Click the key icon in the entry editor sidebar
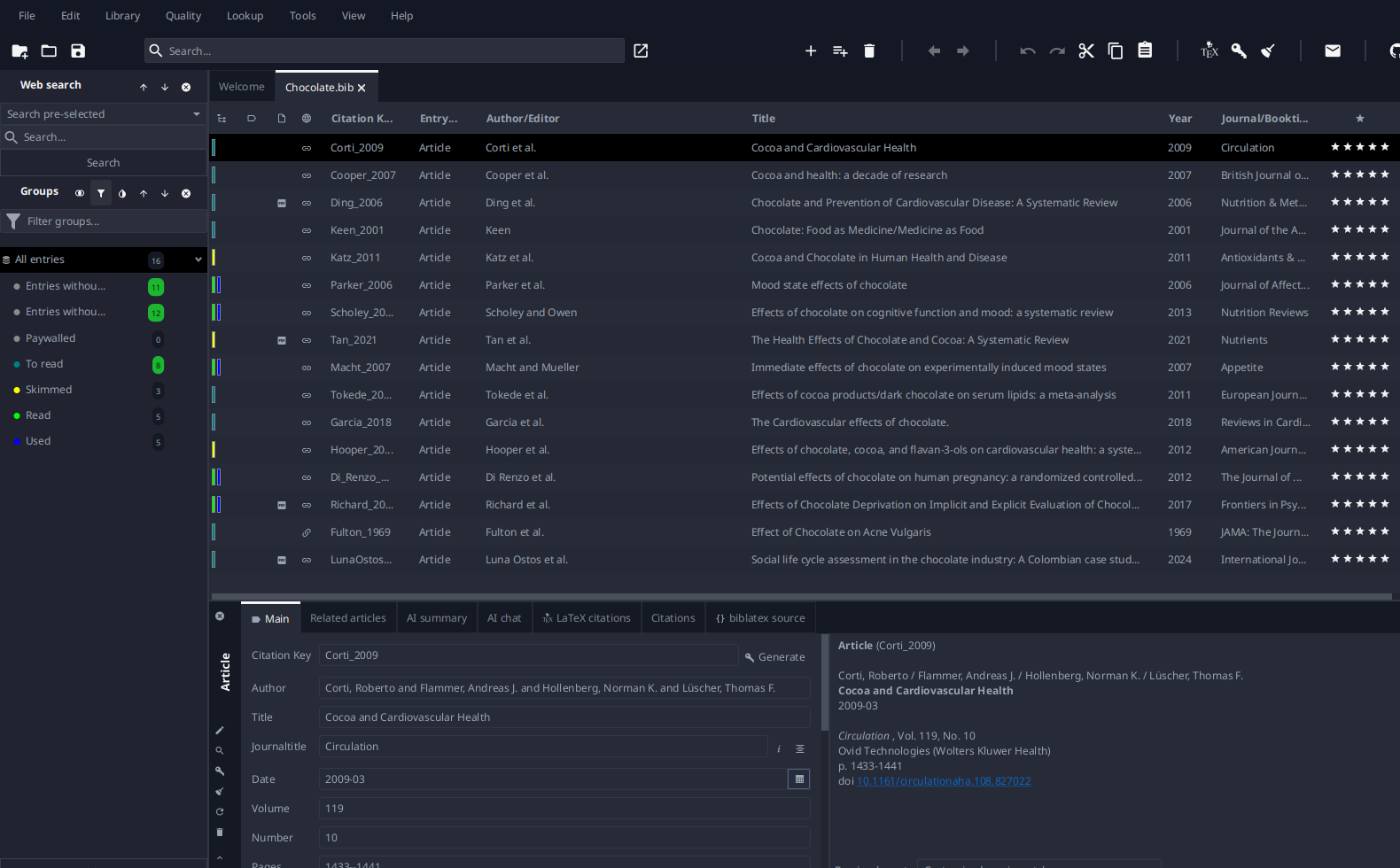The width and height of the screenshot is (1400, 868). click(x=220, y=771)
